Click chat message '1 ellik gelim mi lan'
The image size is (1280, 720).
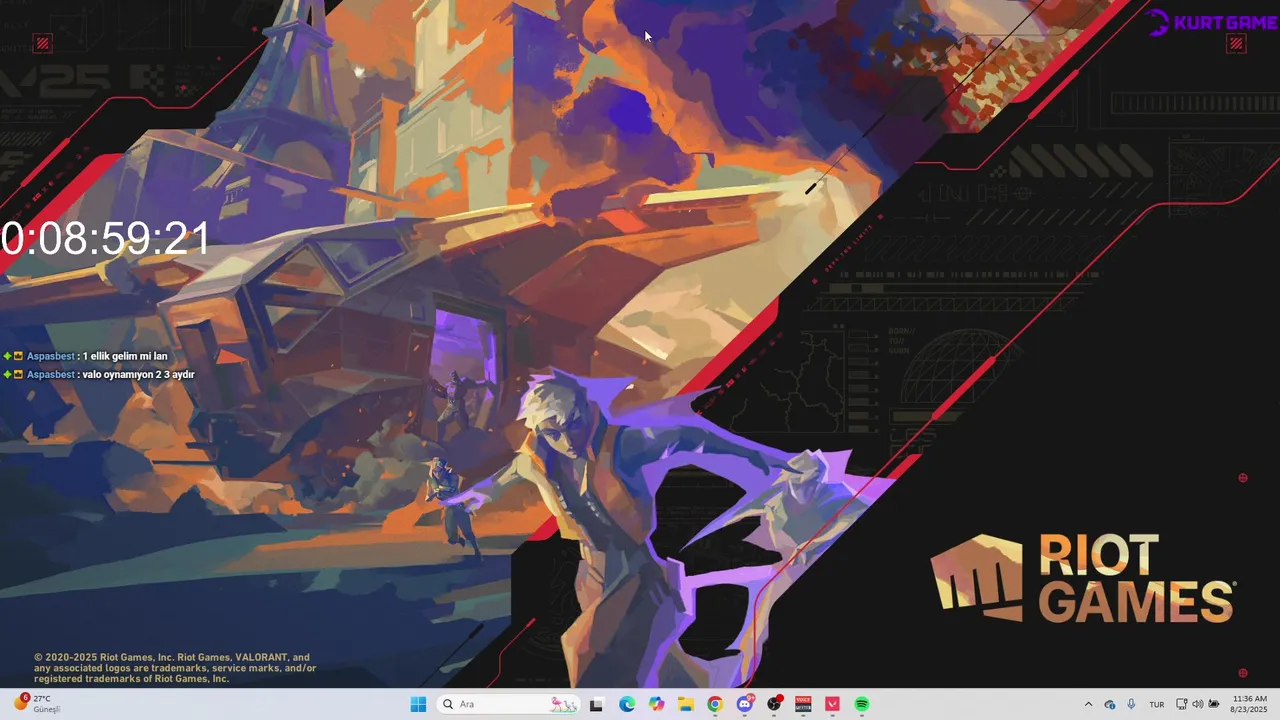pos(125,356)
